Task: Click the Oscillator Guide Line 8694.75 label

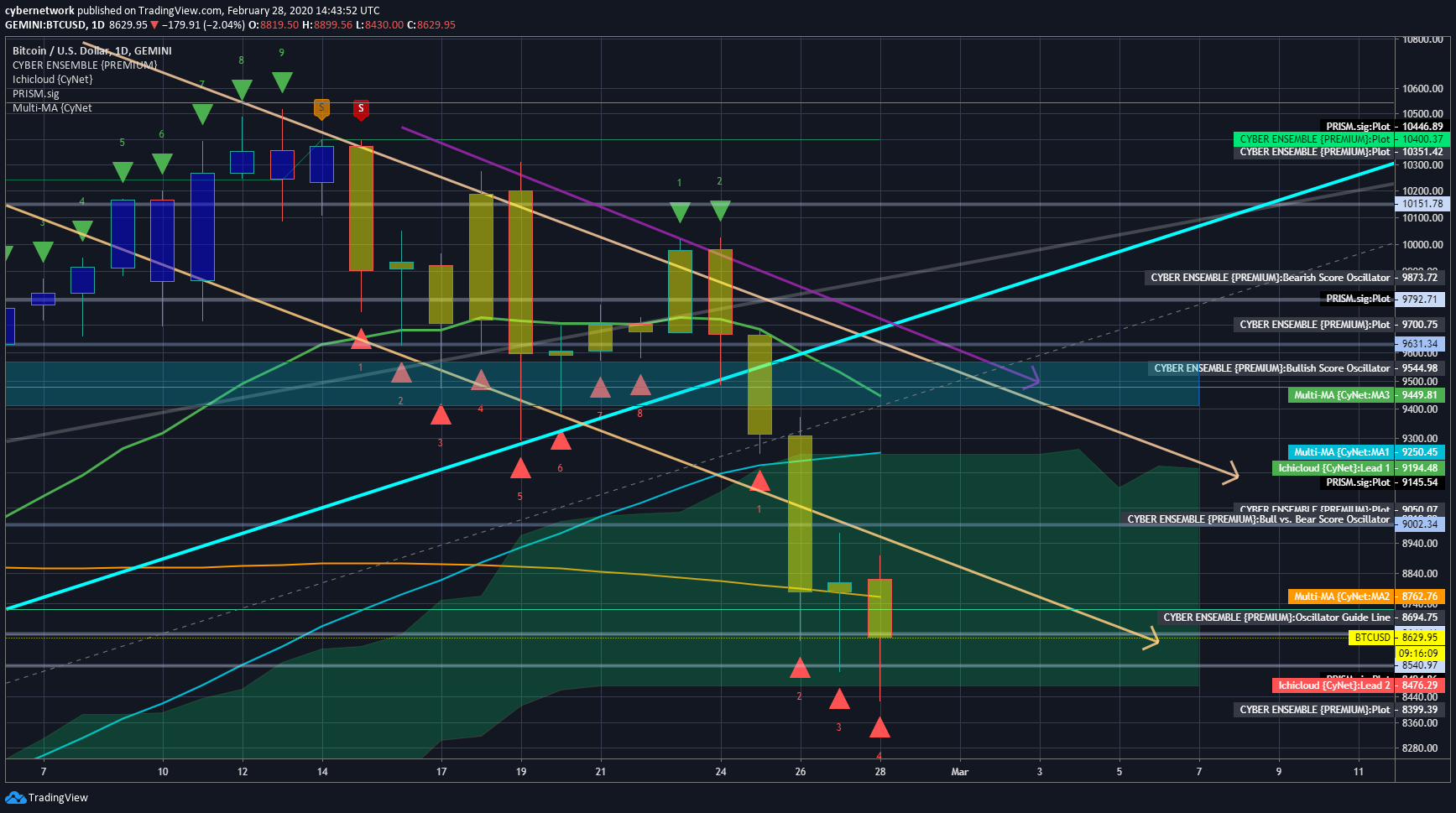Action: click(x=1302, y=618)
